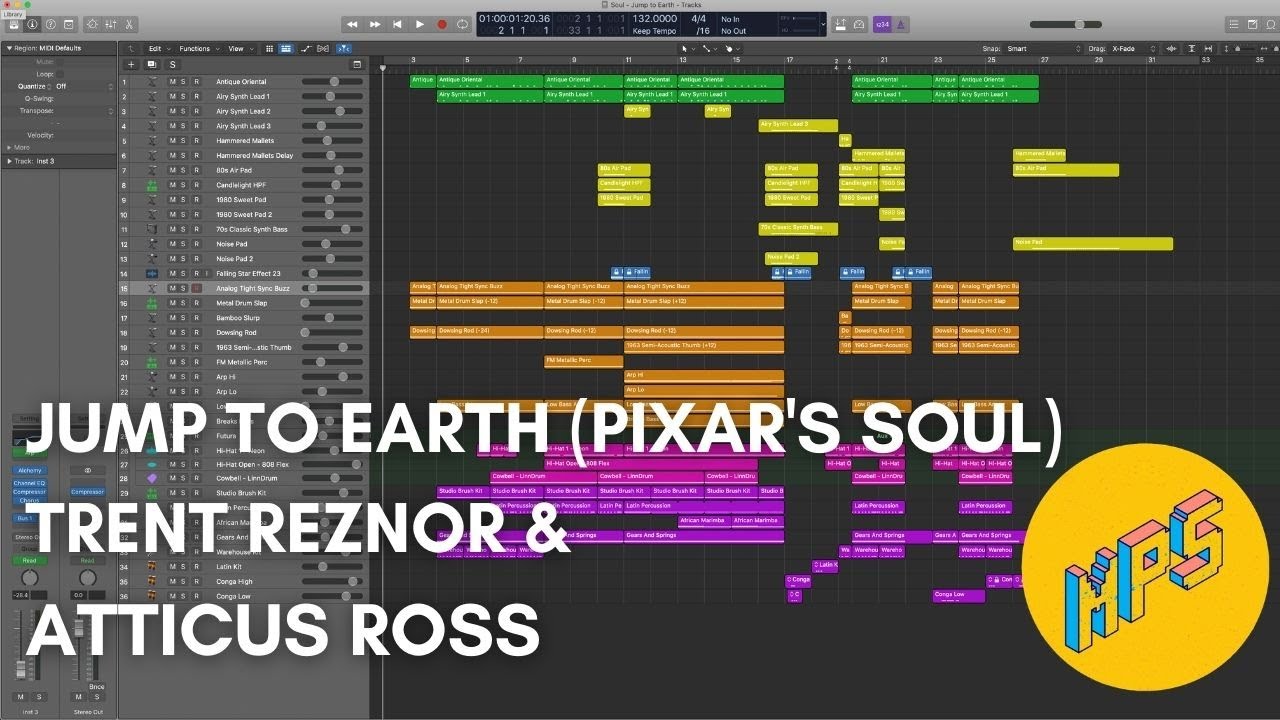Screen dimensions: 1280x720
Task: Toggle the purple Count-in 1234 button
Action: pyautogui.click(x=882, y=24)
